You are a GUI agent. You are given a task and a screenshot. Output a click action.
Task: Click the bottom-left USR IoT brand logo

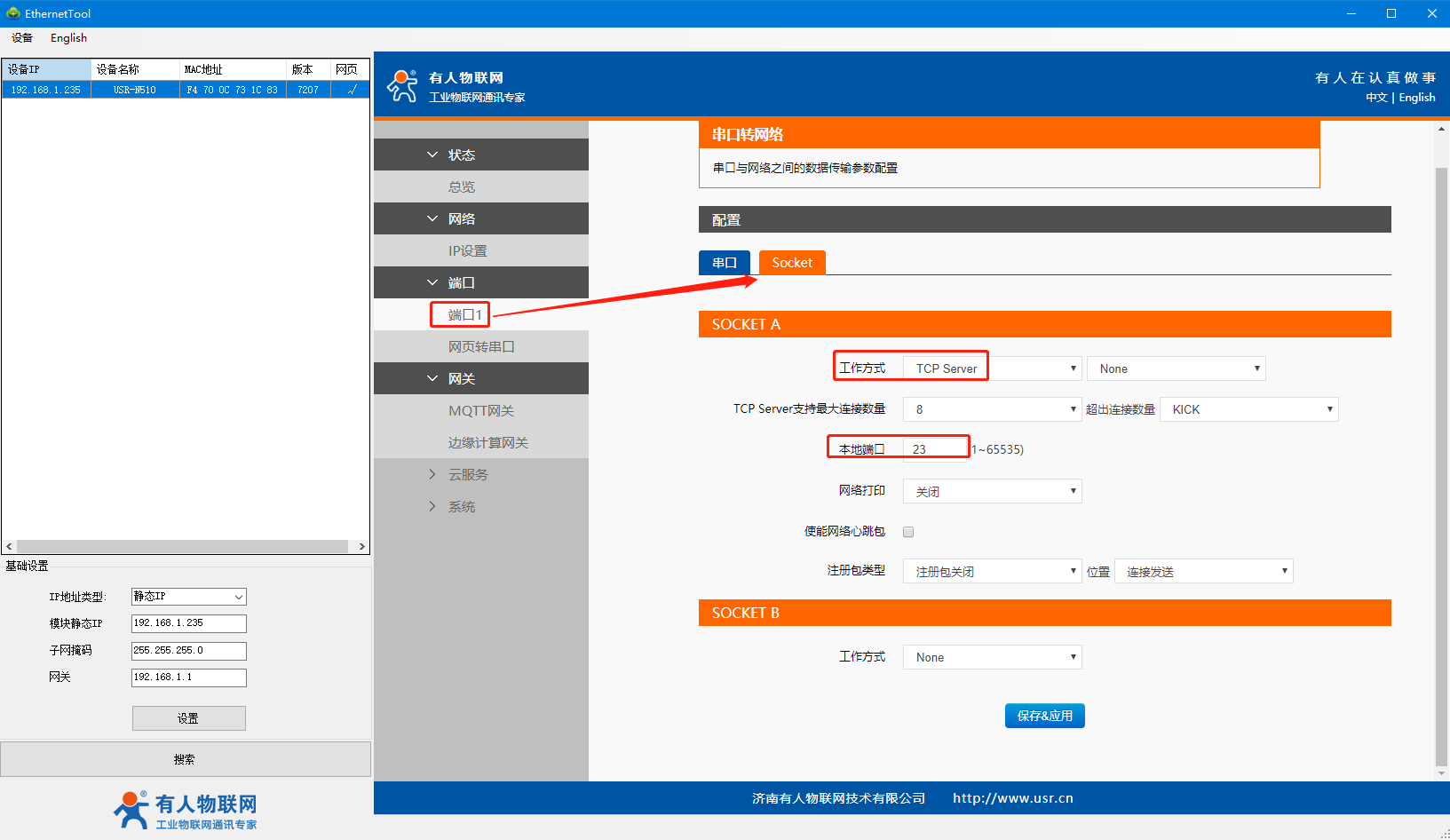pyautogui.click(x=186, y=810)
